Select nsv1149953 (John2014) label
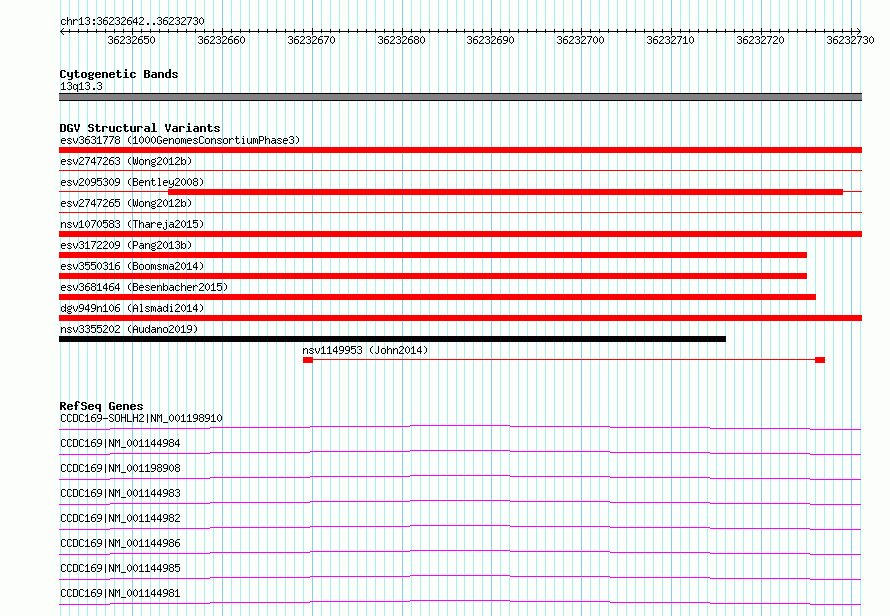Image resolution: width=890 pixels, height=616 pixels. coord(365,350)
